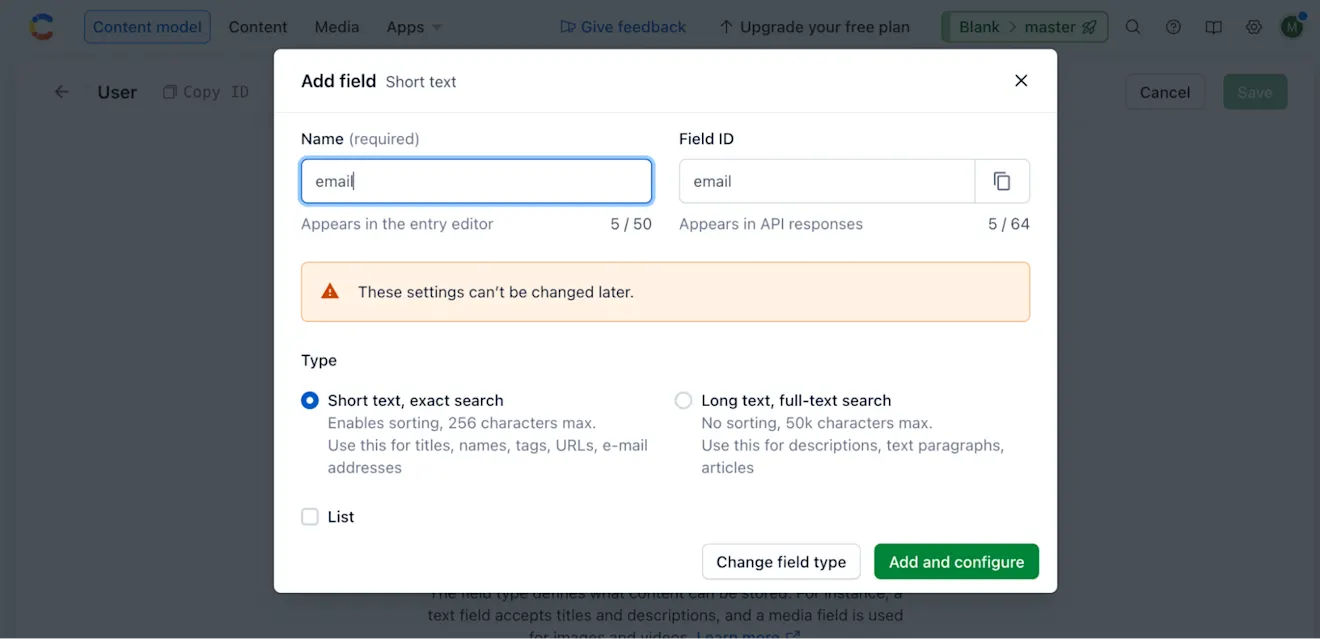Open the Content model tab
Image resolution: width=1320 pixels, height=639 pixels.
pos(147,27)
